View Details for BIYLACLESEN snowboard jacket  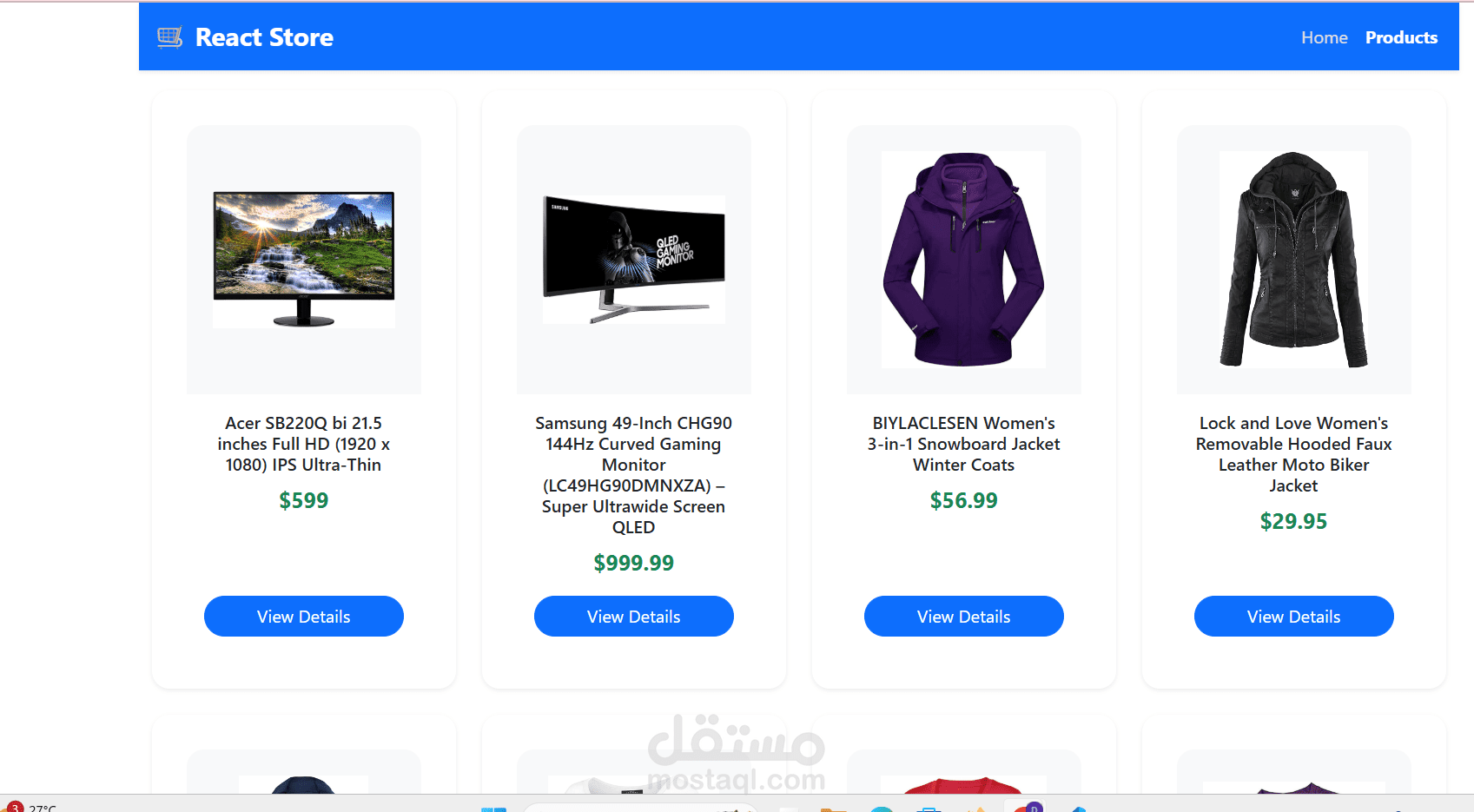point(964,617)
